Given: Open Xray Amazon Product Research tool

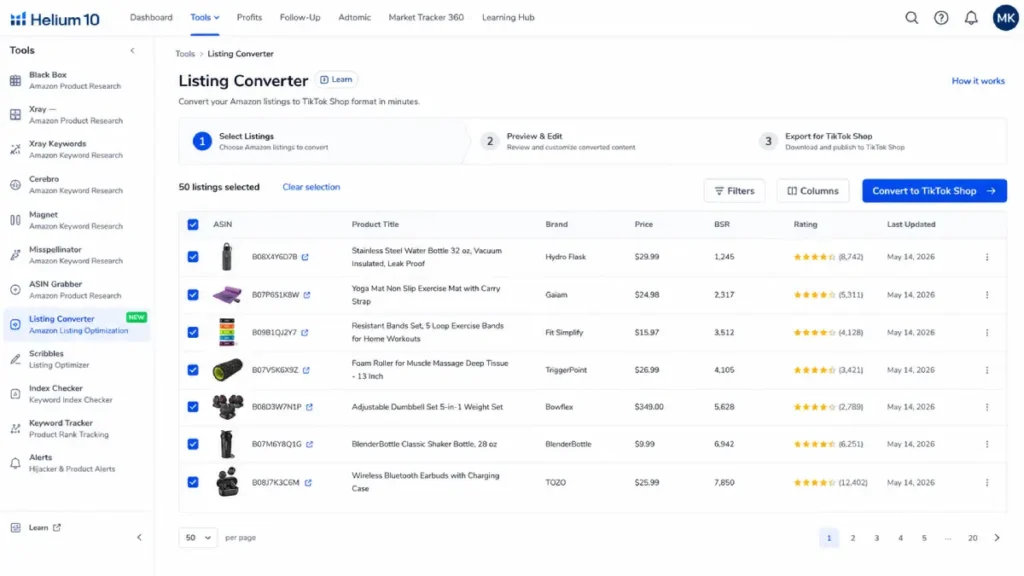Looking at the screenshot, I should click(x=76, y=115).
